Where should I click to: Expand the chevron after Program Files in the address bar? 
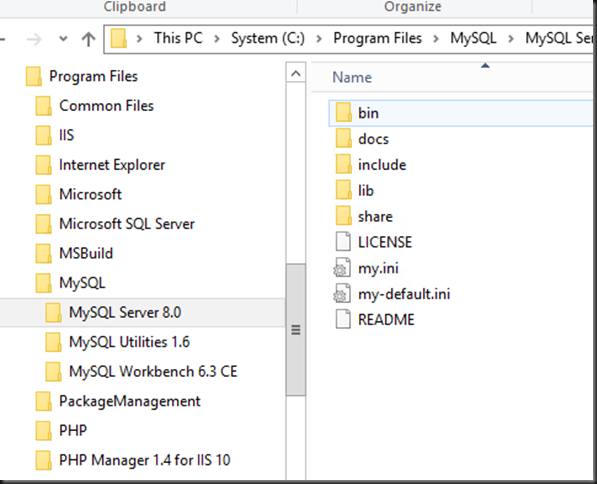click(436, 39)
